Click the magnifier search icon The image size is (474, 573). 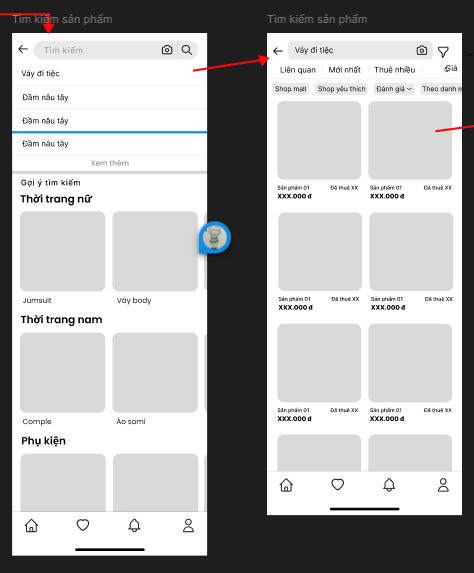(187, 50)
